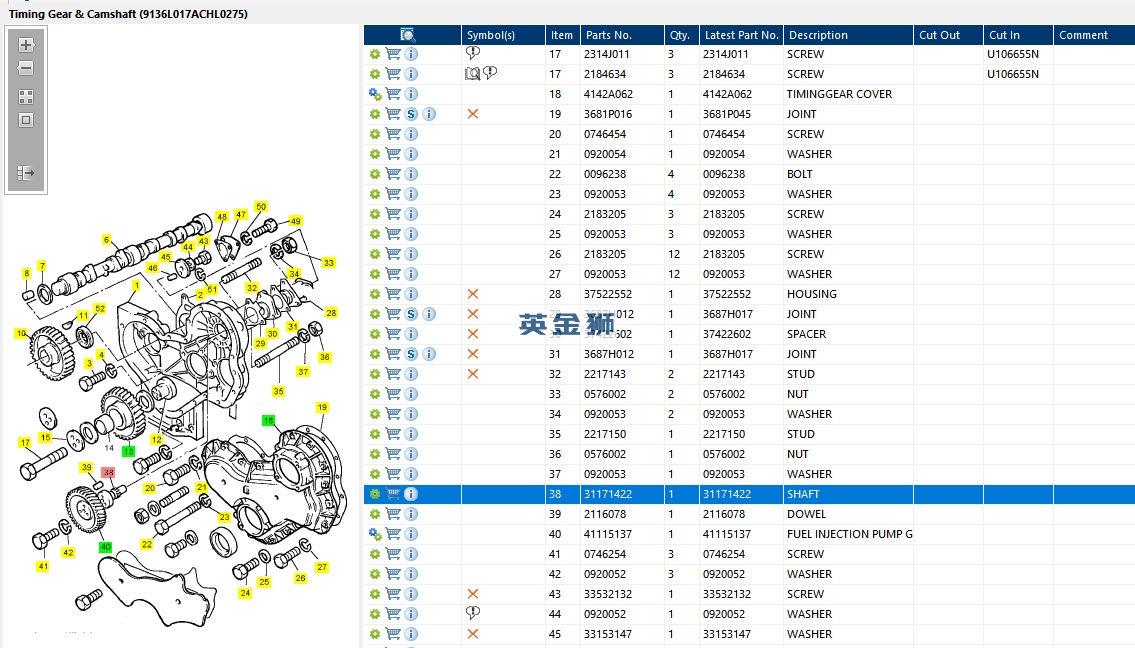The width and height of the screenshot is (1135, 648).
Task: Click the single-square fit view icon
Action: (x=26, y=120)
